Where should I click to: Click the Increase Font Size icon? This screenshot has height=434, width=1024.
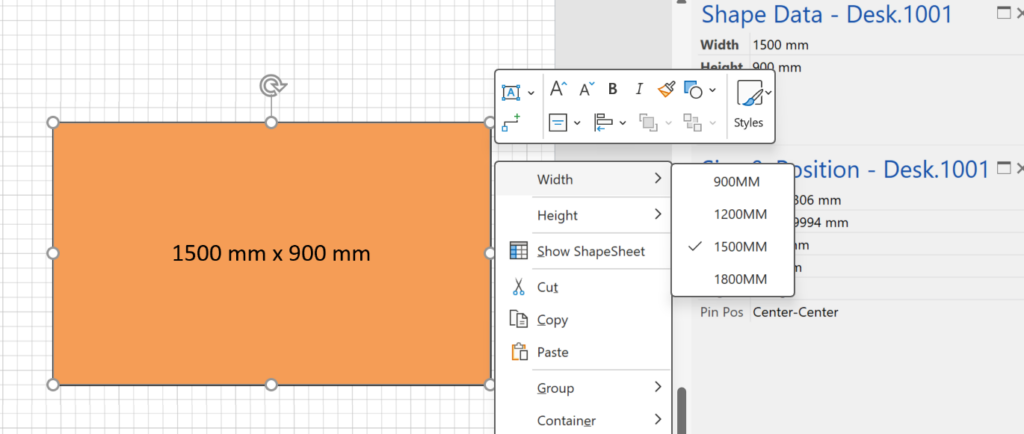[558, 89]
